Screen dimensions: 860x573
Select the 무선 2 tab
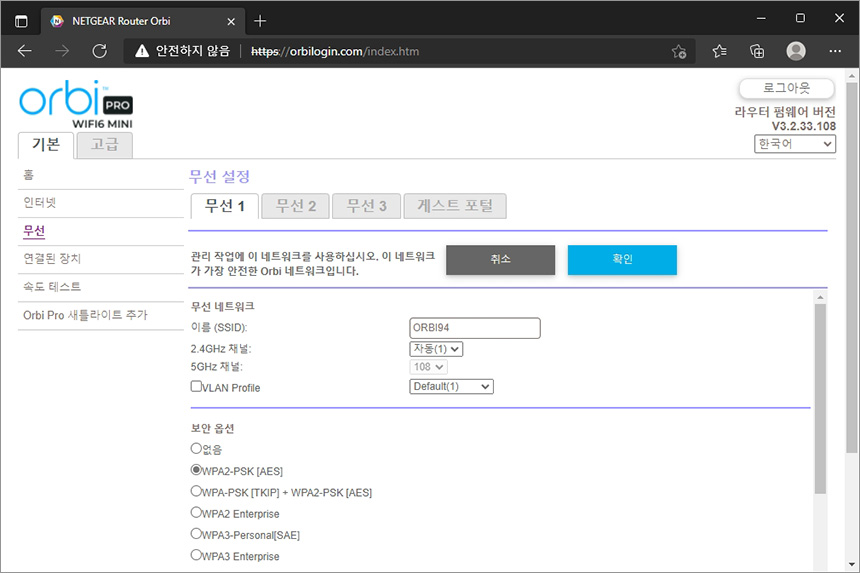[x=296, y=206]
